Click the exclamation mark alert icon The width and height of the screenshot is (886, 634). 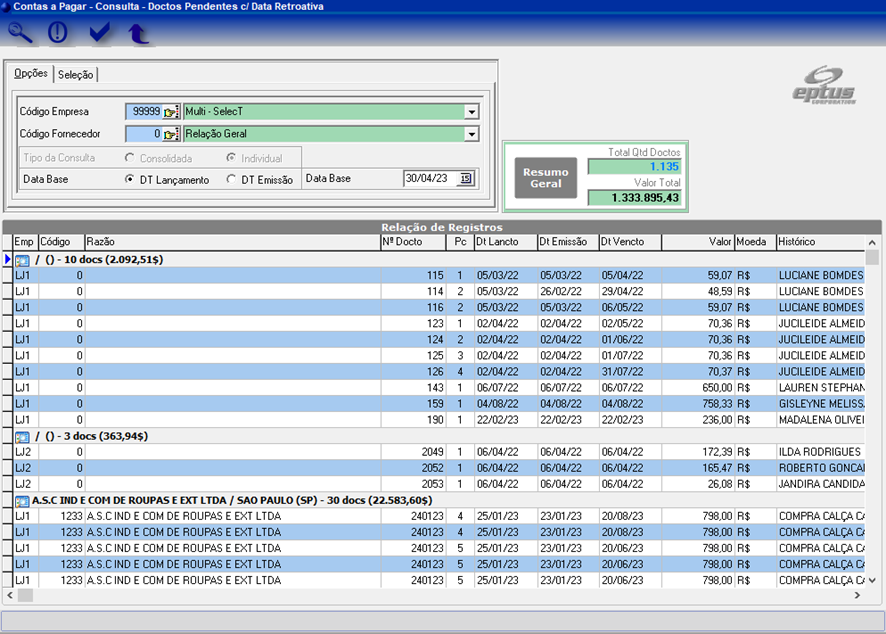58,33
